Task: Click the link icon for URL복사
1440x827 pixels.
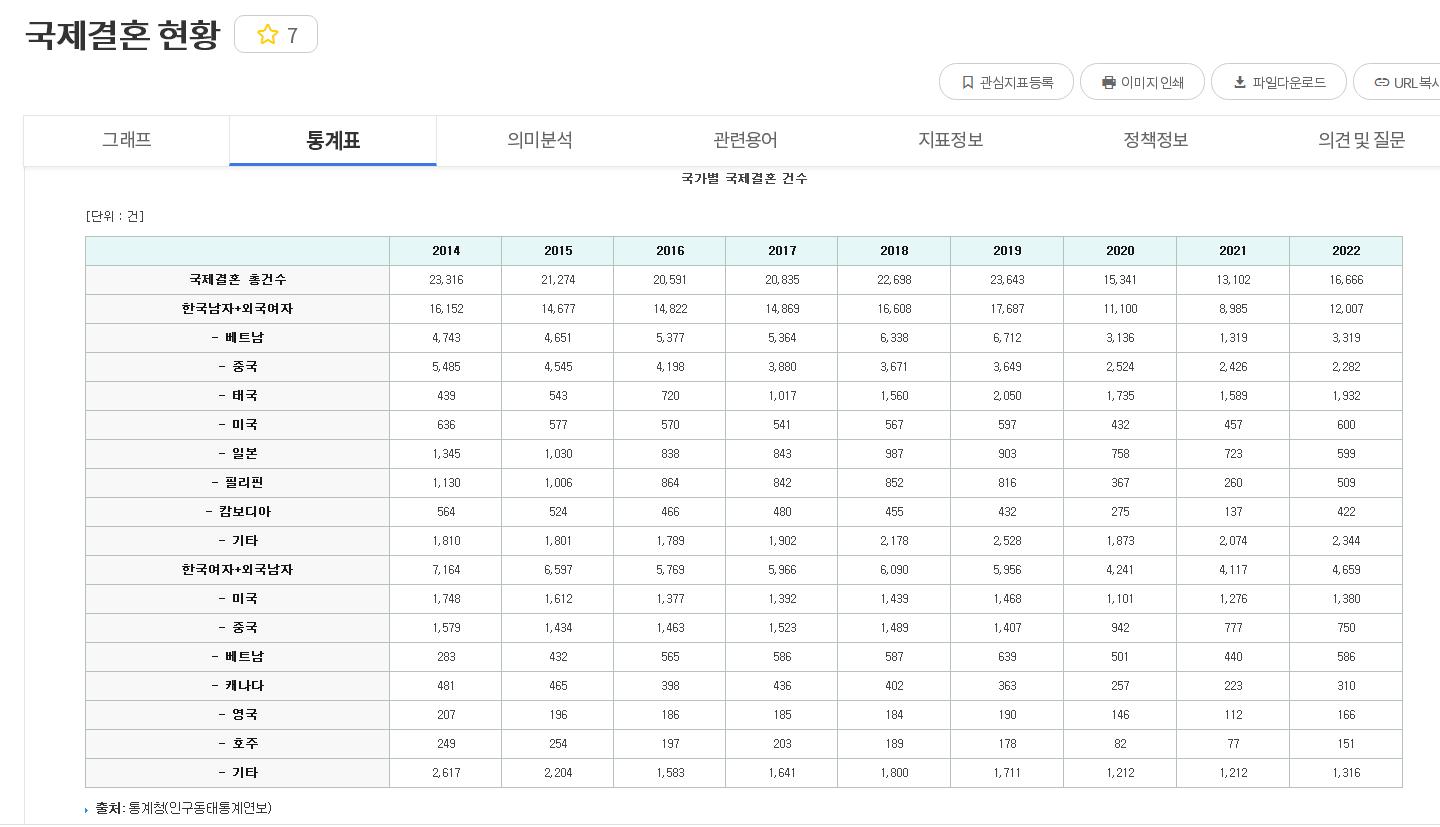Action: [1381, 82]
